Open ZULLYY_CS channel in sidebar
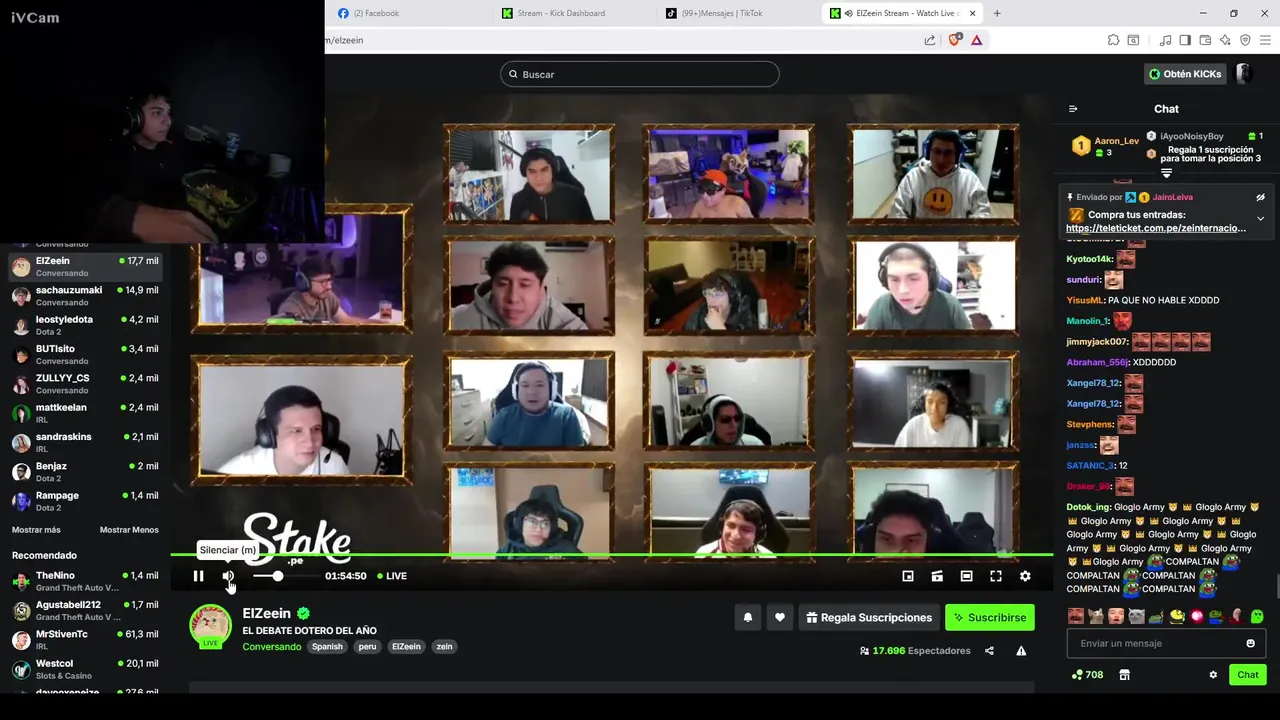This screenshot has height=720, width=1280. [x=85, y=384]
